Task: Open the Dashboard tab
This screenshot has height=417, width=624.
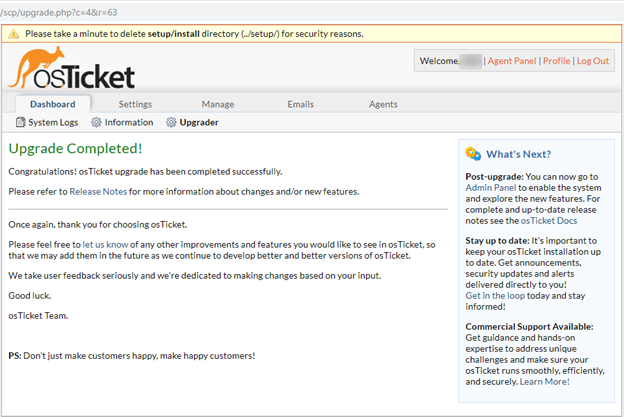Action: pos(52,104)
